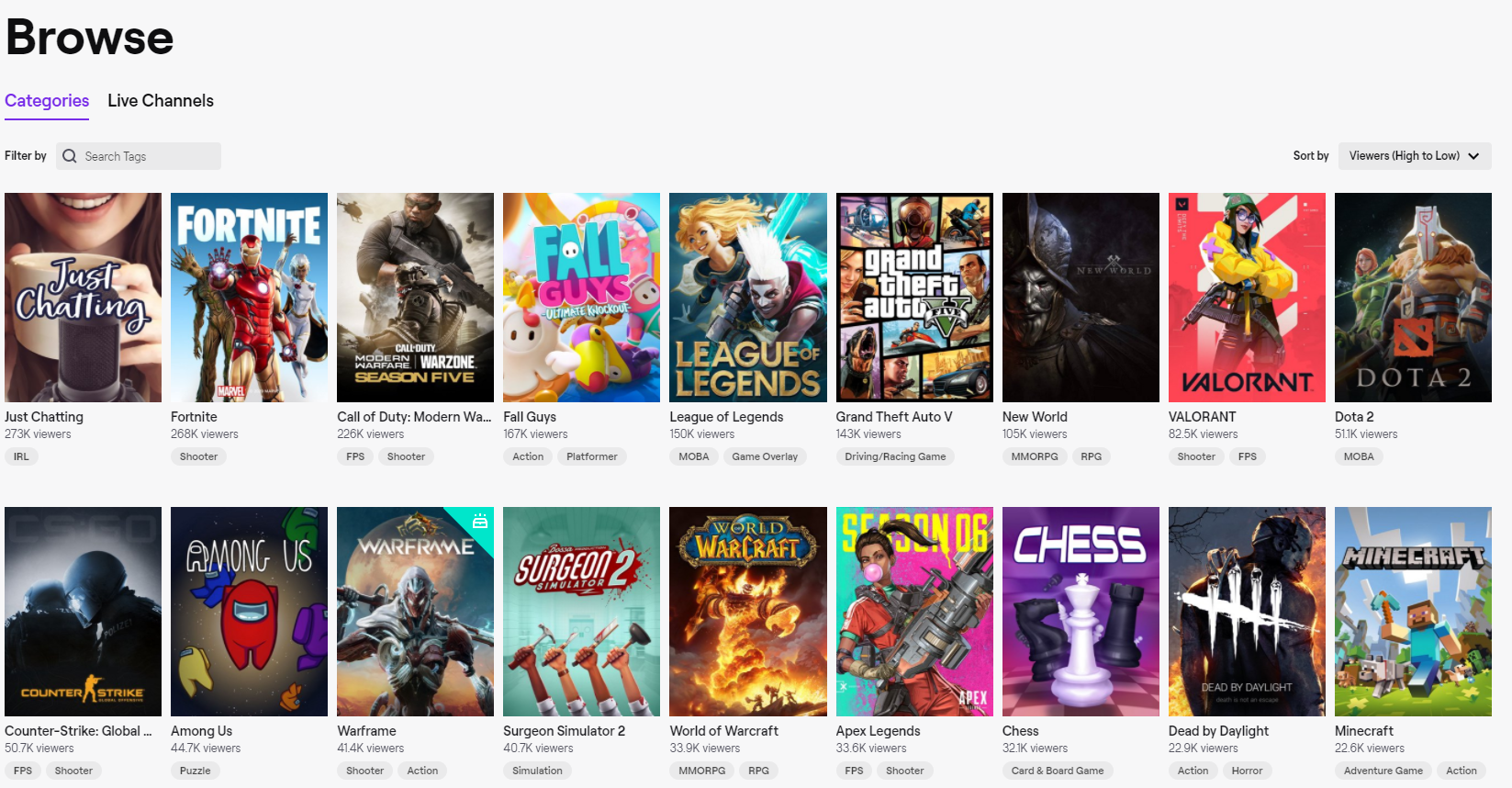Select the MOBA tag under Dota 2
The image size is (1512, 788).
click(1359, 456)
